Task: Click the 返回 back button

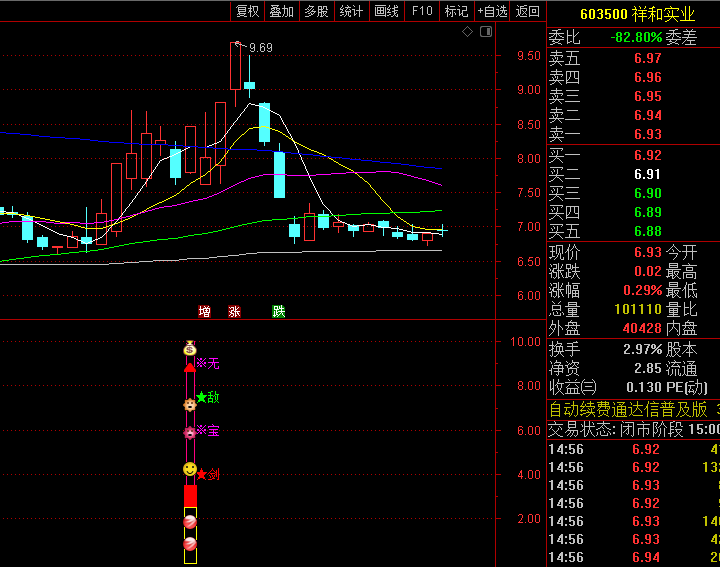Action: point(527,11)
